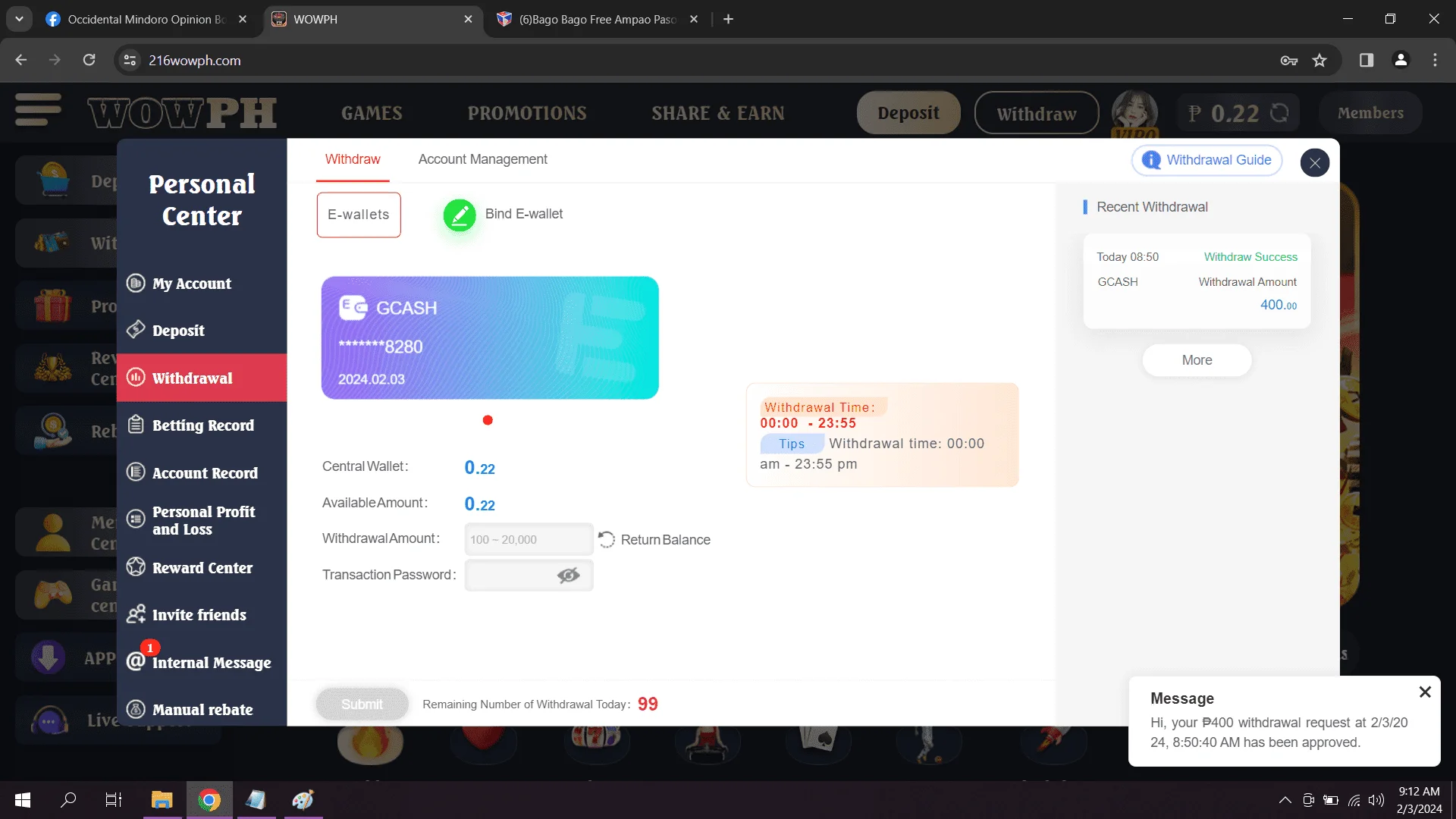Open the Today 08:50 GCASH withdrawal record
Image resolution: width=1456 pixels, height=819 pixels.
pyautogui.click(x=1197, y=281)
